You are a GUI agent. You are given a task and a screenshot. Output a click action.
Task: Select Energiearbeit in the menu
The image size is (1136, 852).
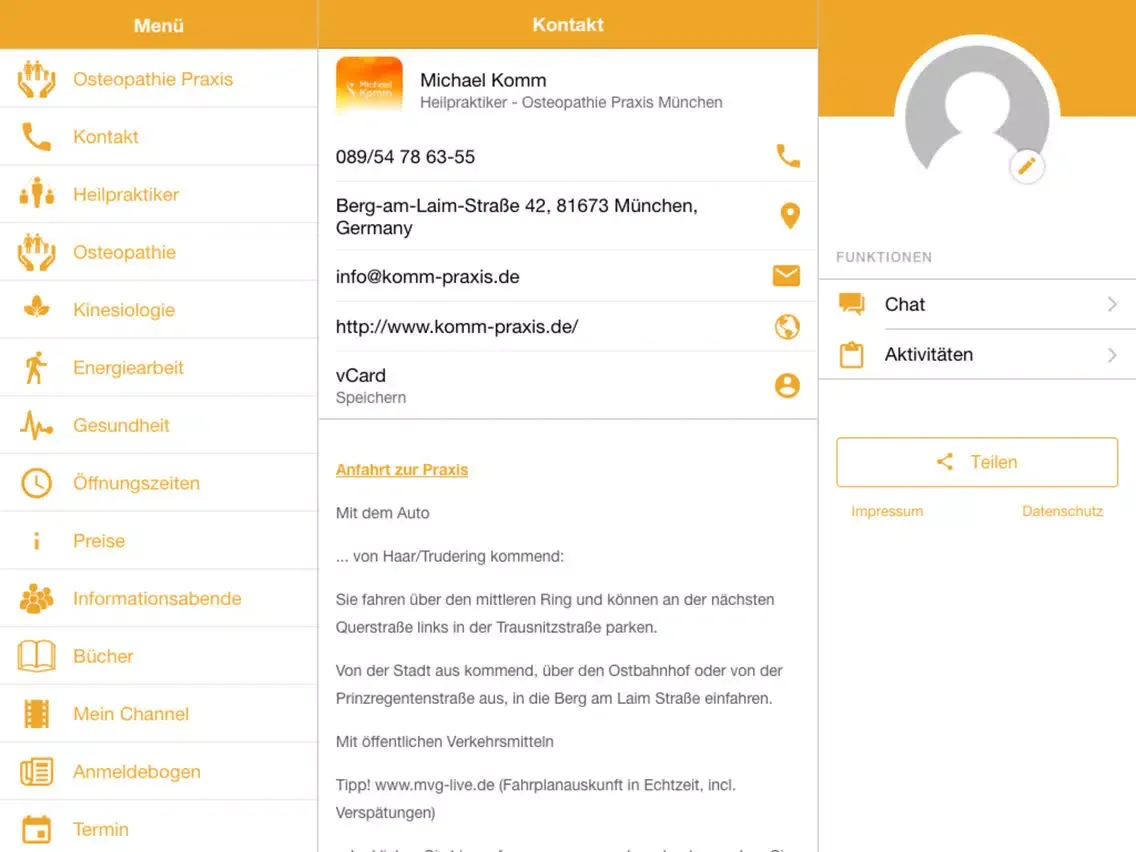pyautogui.click(x=159, y=367)
